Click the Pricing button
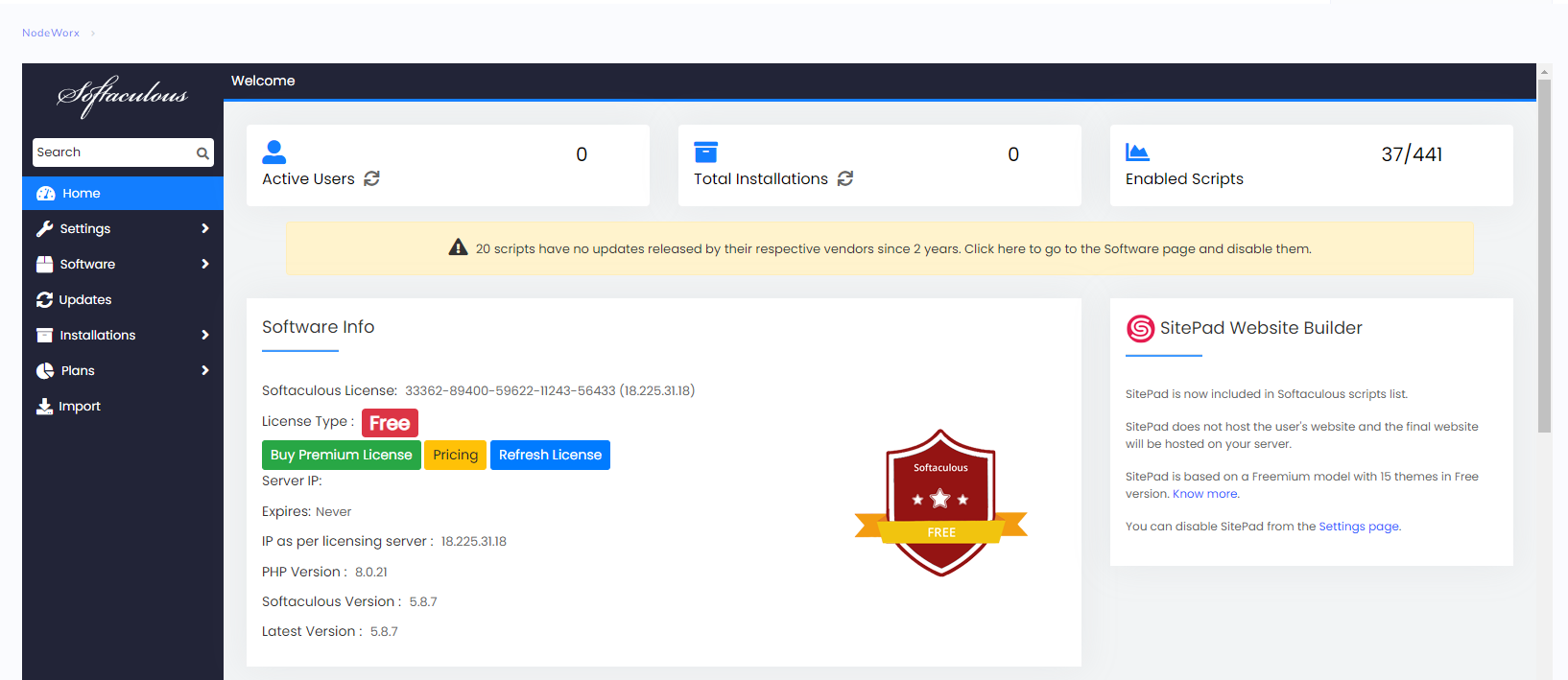 [x=456, y=455]
